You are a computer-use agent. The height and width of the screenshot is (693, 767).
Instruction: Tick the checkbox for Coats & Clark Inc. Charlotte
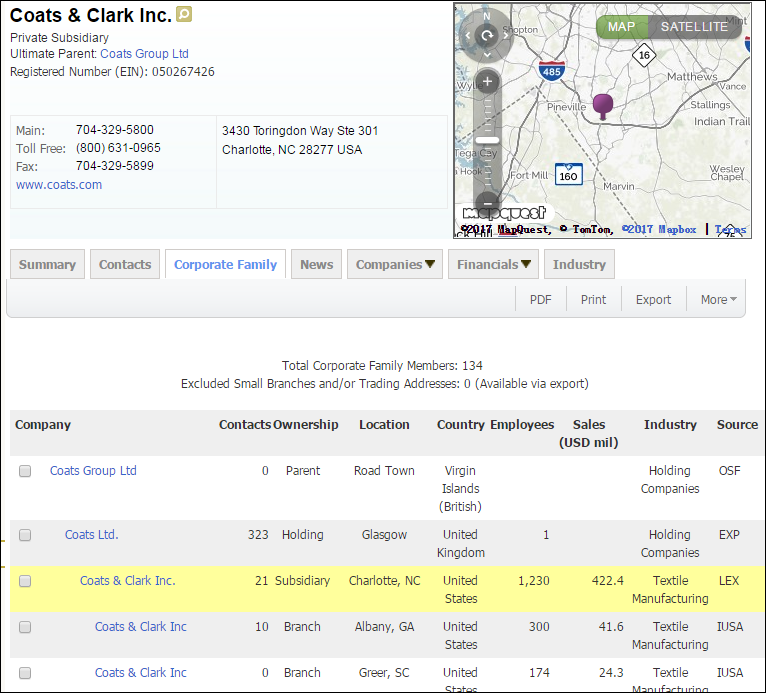click(x=25, y=581)
